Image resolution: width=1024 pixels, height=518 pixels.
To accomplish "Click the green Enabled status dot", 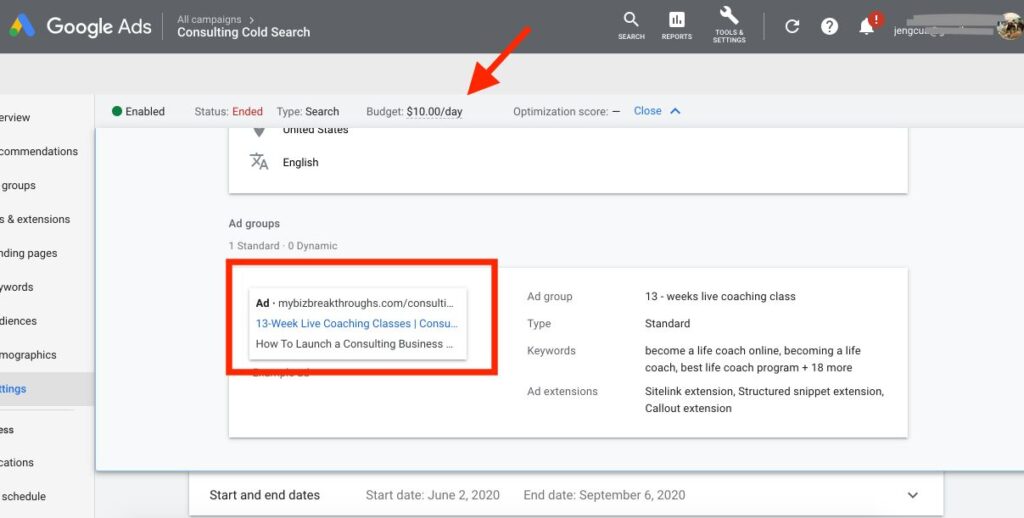I will (x=117, y=111).
